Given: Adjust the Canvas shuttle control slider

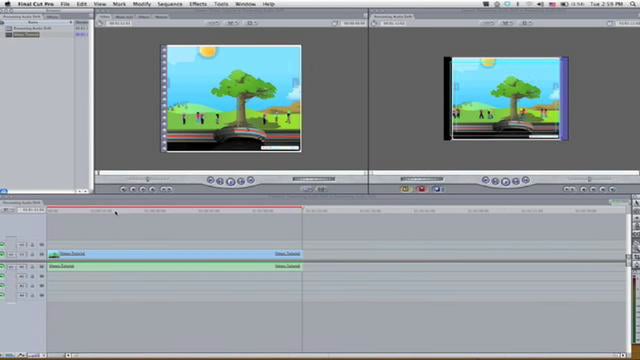Looking at the screenshot, I should click(x=589, y=179).
